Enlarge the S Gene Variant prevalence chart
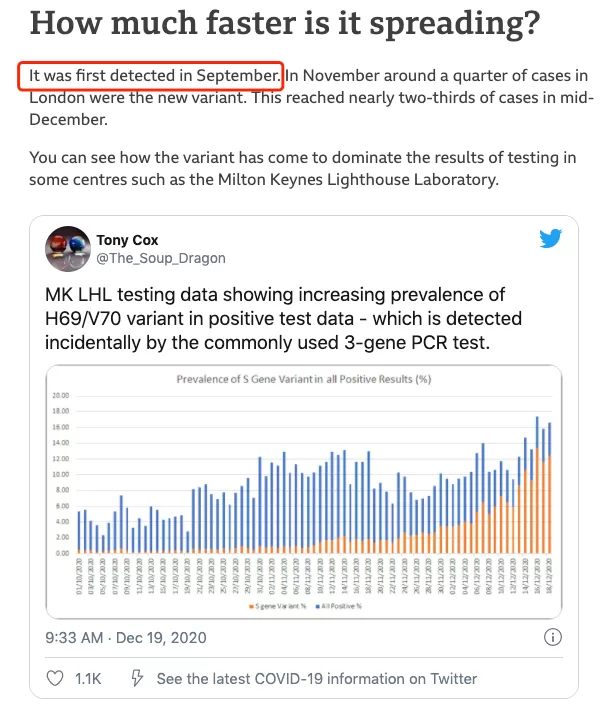602x713 pixels. [304, 492]
